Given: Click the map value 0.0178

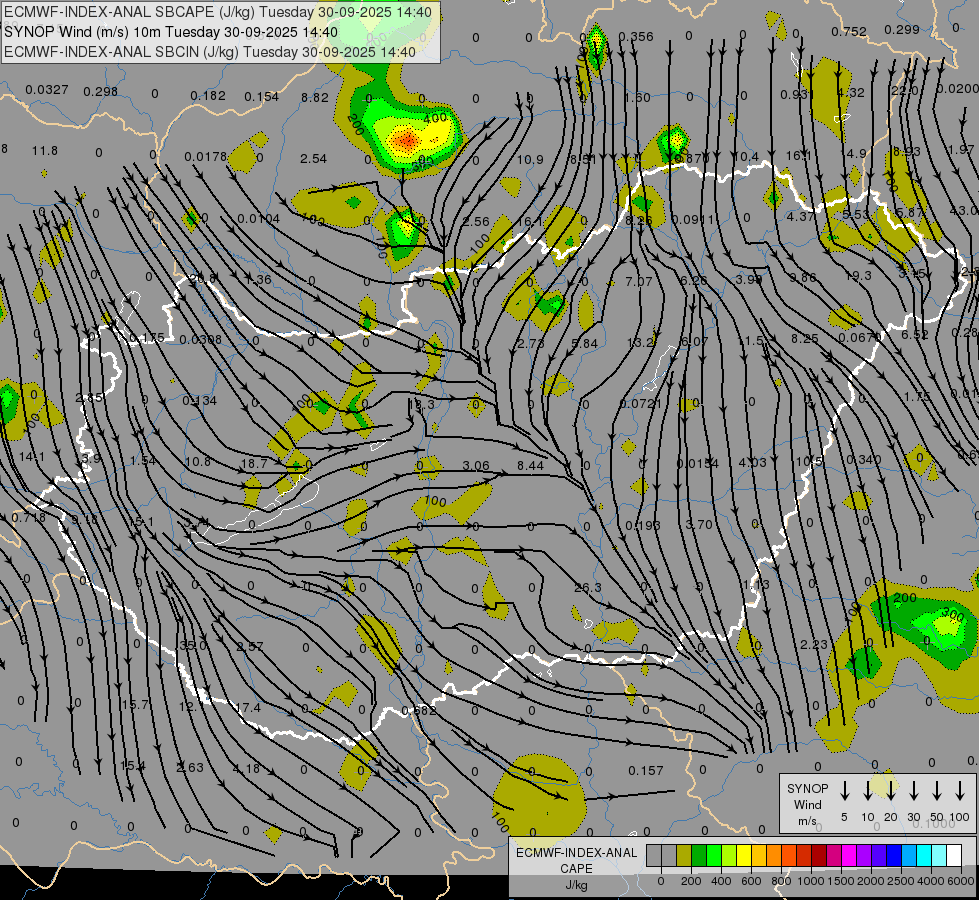Looking at the screenshot, I should (206, 156).
